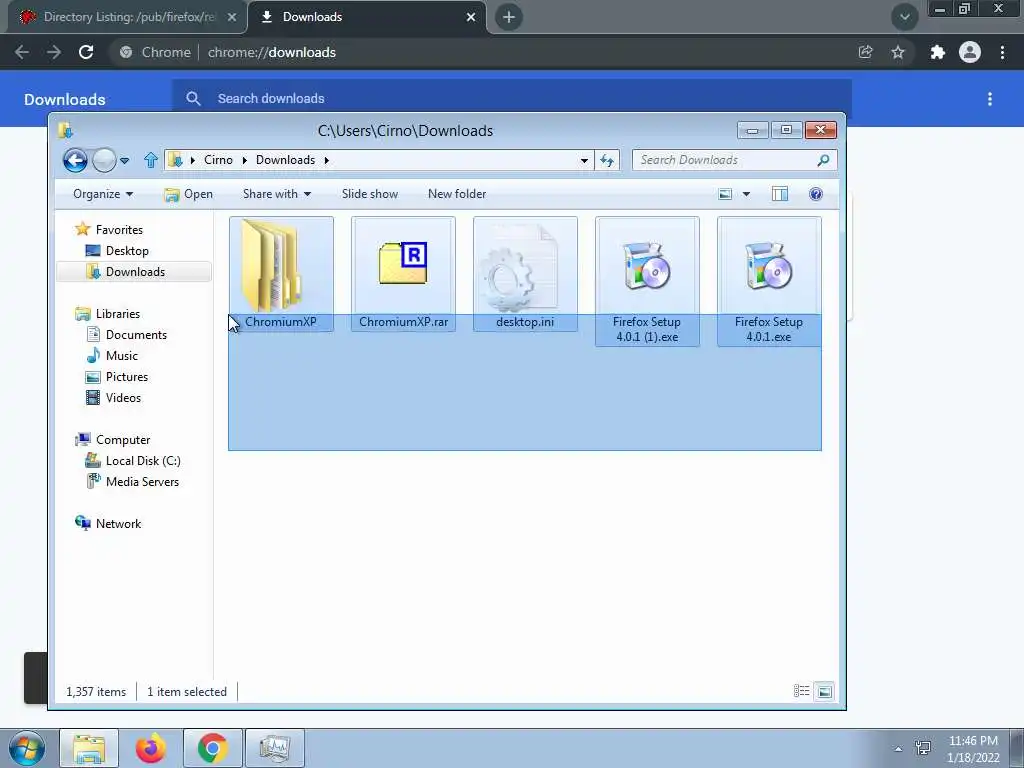
Task: Expand arrow after Cirno breadcrumb
Action: pyautogui.click(x=244, y=160)
